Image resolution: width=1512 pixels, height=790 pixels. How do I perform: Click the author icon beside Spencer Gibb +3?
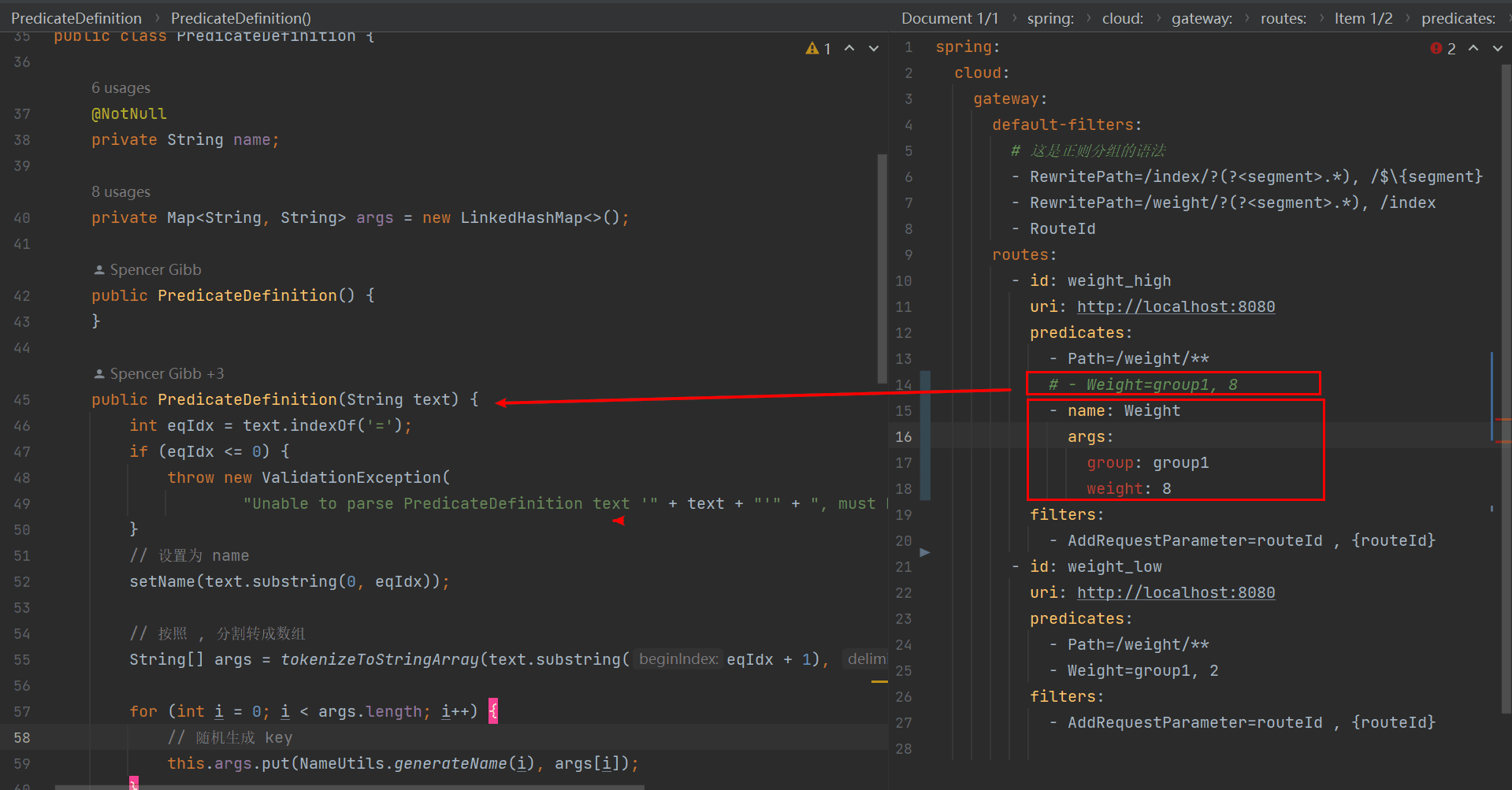[x=99, y=374]
